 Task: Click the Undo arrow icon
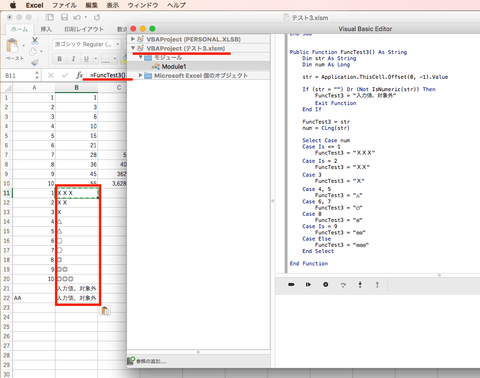[77, 17]
